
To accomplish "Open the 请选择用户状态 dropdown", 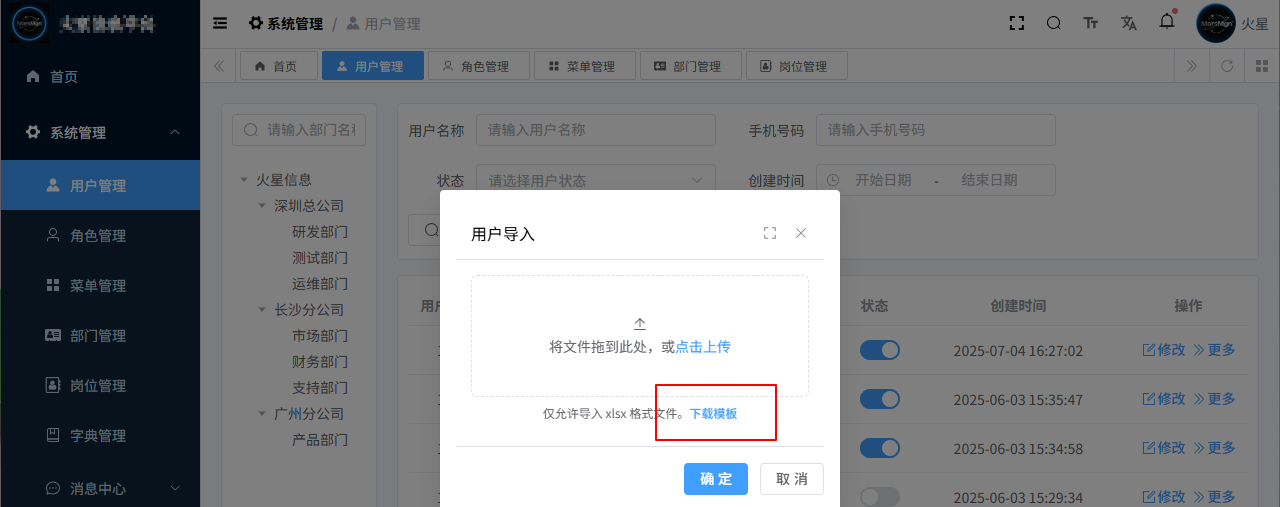I will click(595, 181).
